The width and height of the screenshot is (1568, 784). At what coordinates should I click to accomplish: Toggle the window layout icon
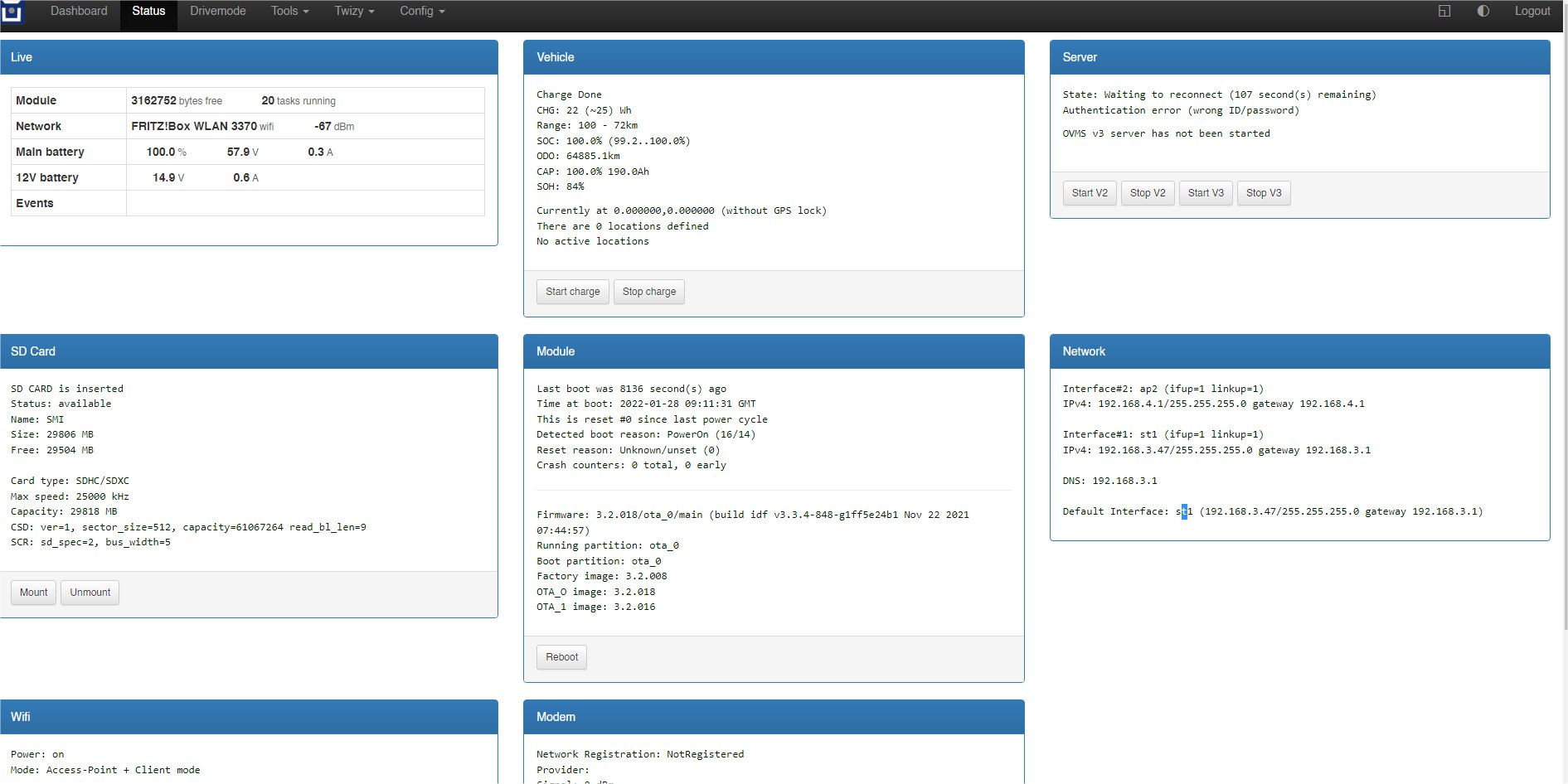click(x=1444, y=12)
